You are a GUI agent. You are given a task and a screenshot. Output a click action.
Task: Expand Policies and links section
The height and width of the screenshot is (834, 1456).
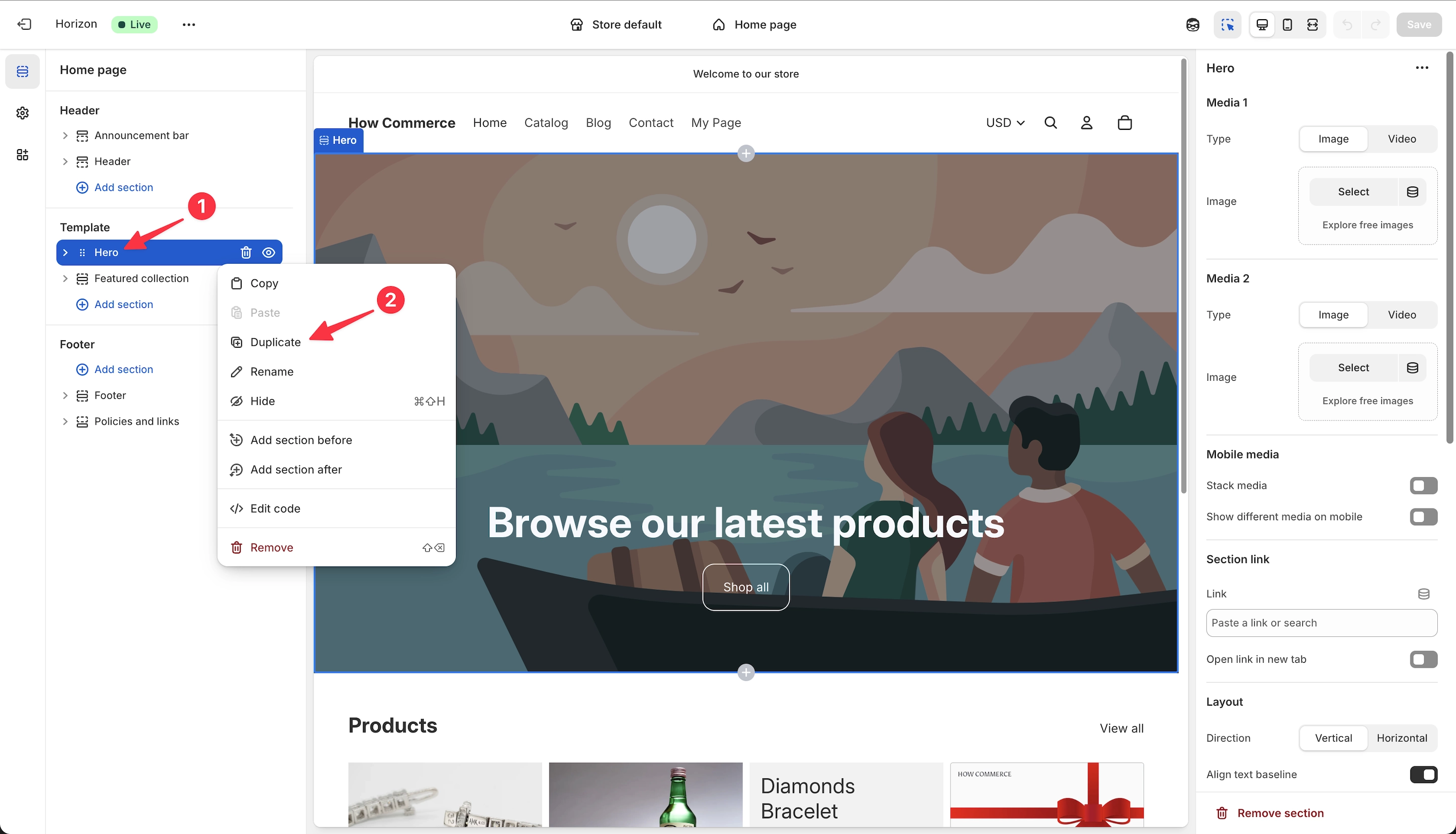(x=65, y=422)
